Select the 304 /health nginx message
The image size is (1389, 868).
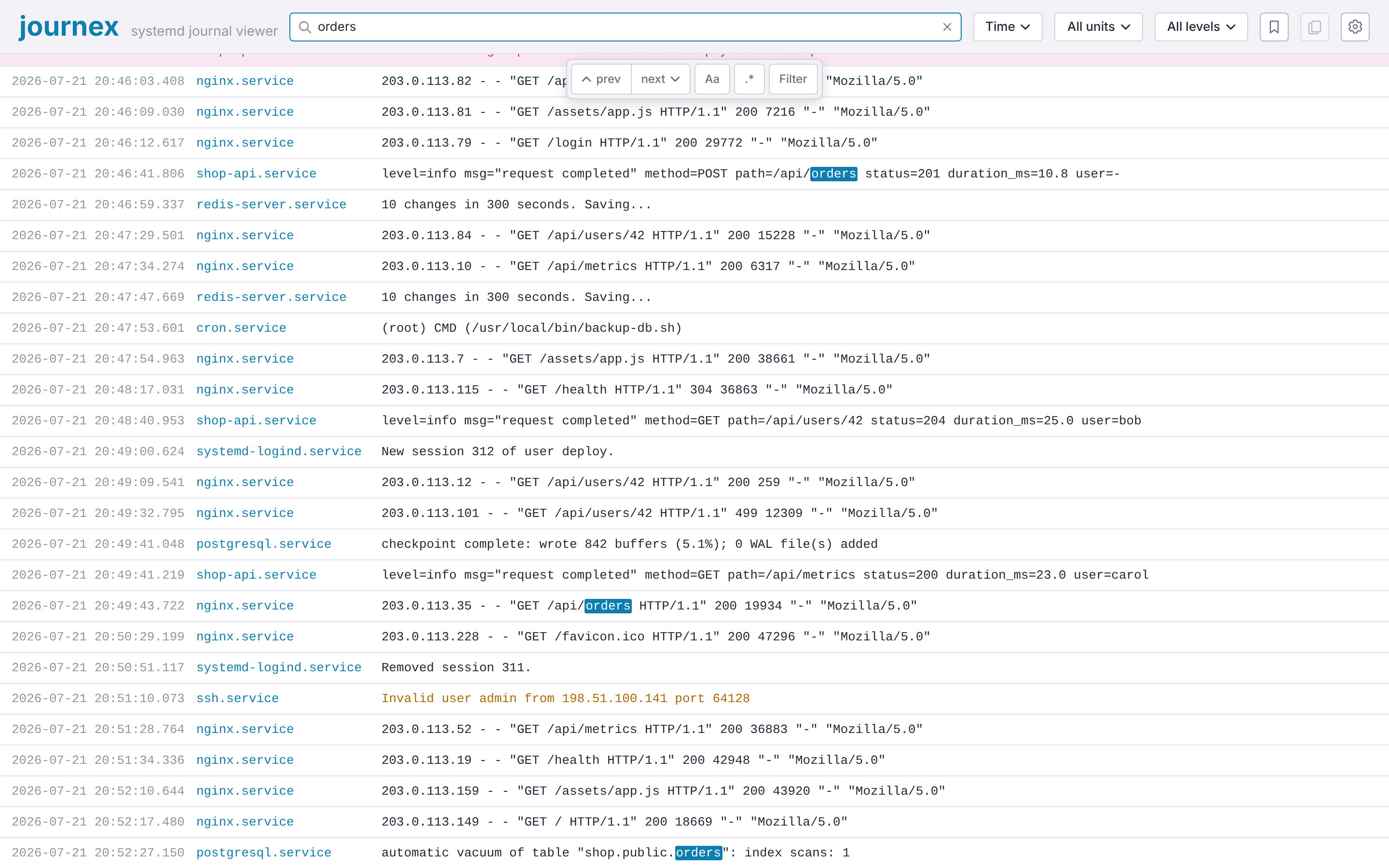click(637, 390)
